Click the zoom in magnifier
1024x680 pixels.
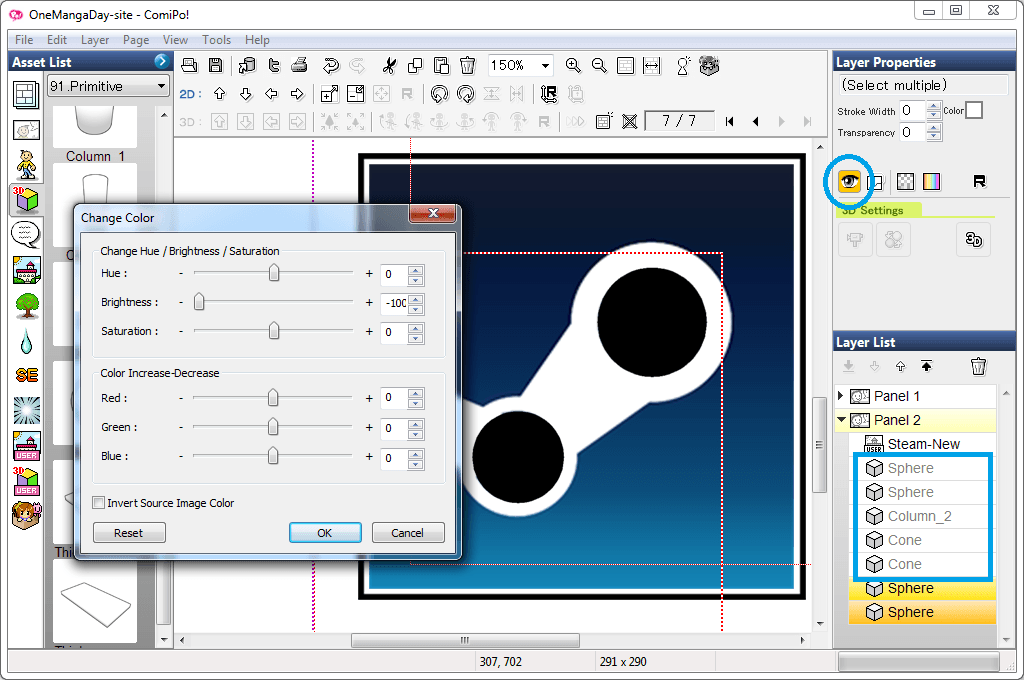coord(573,65)
